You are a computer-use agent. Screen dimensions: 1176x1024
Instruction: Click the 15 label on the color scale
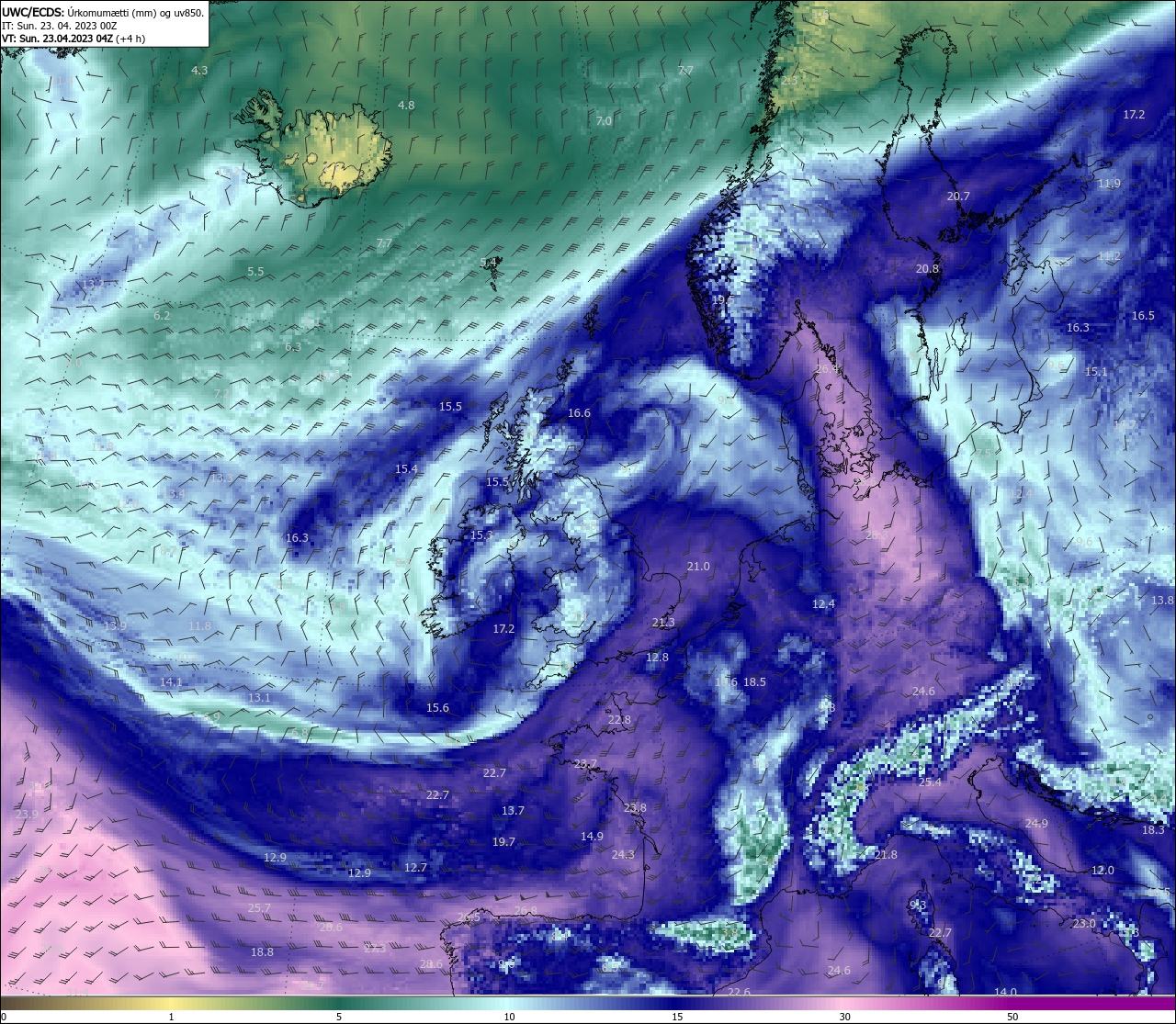click(x=677, y=1017)
